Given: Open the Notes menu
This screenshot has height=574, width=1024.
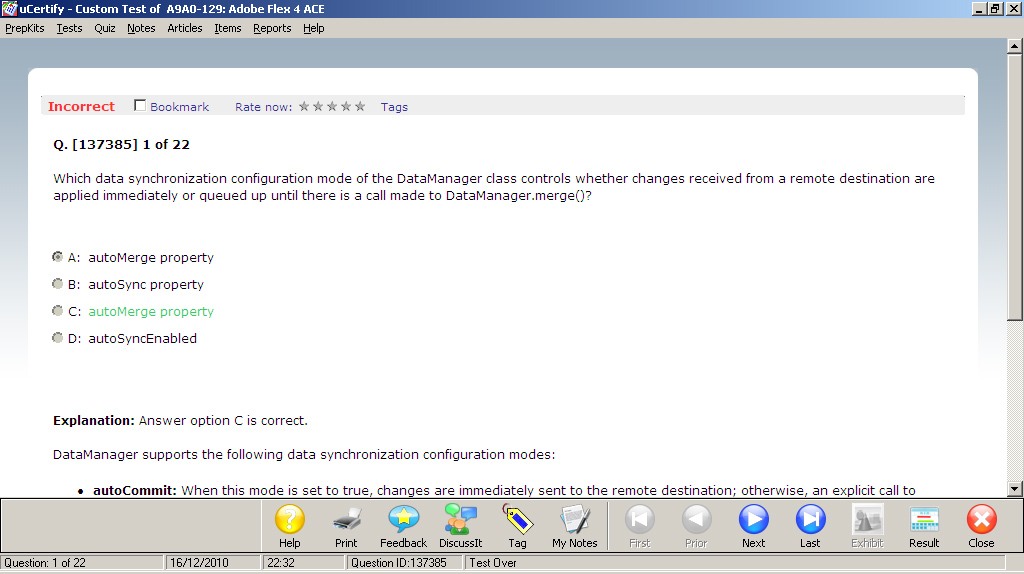Looking at the screenshot, I should pyautogui.click(x=141, y=28).
